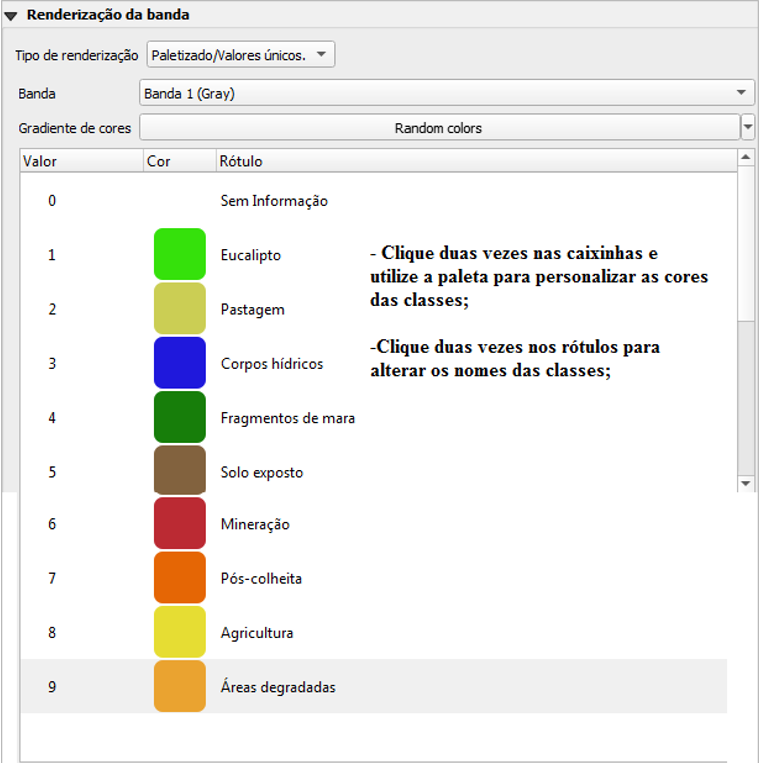This screenshot has height=763, width=760.
Task: Click the Random colors gradient button
Action: coord(439,127)
